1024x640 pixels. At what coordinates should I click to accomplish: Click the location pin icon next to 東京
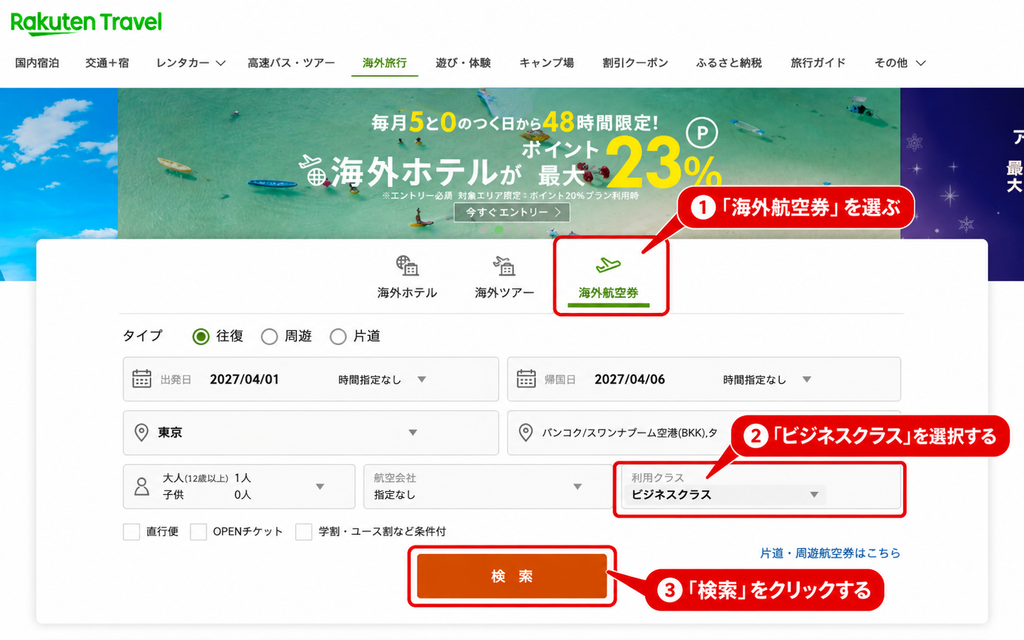[x=141, y=432]
